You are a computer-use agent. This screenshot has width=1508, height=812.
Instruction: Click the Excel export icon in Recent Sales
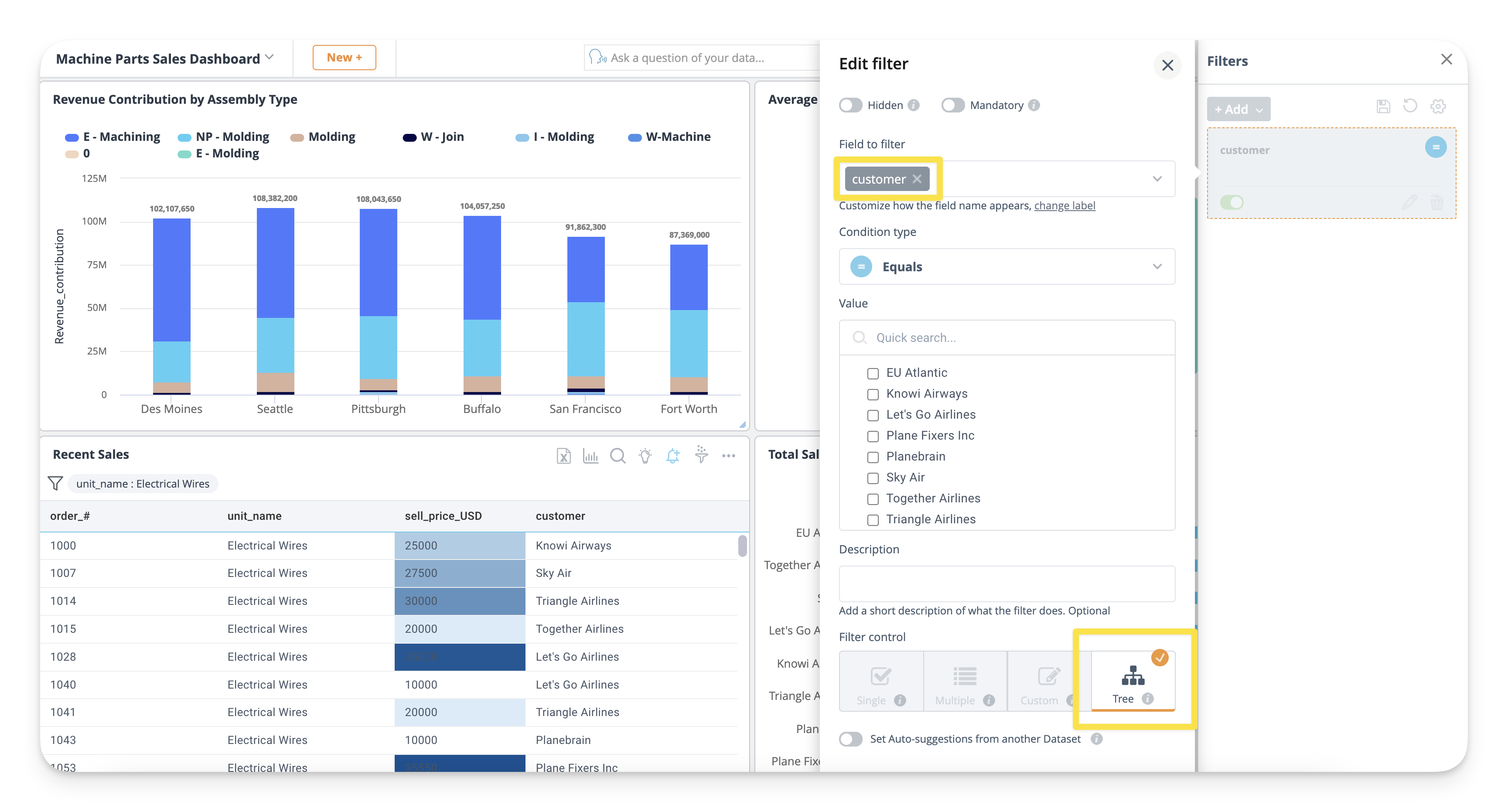[x=563, y=455]
